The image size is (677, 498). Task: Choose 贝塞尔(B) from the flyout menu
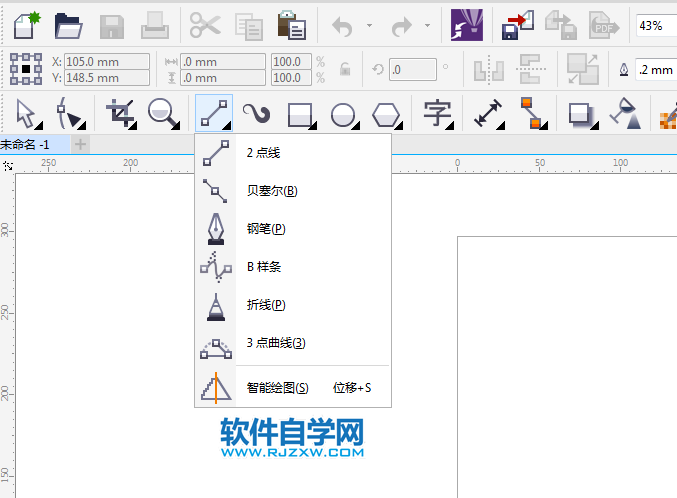point(271,191)
